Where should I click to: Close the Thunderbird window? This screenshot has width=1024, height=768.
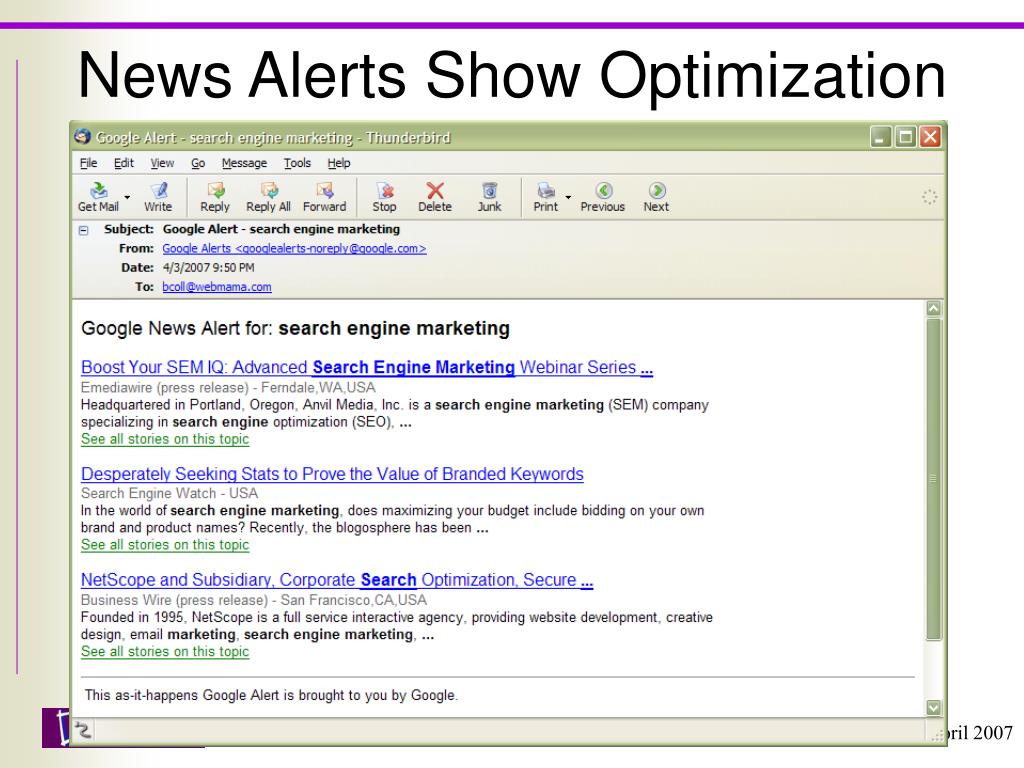[930, 136]
